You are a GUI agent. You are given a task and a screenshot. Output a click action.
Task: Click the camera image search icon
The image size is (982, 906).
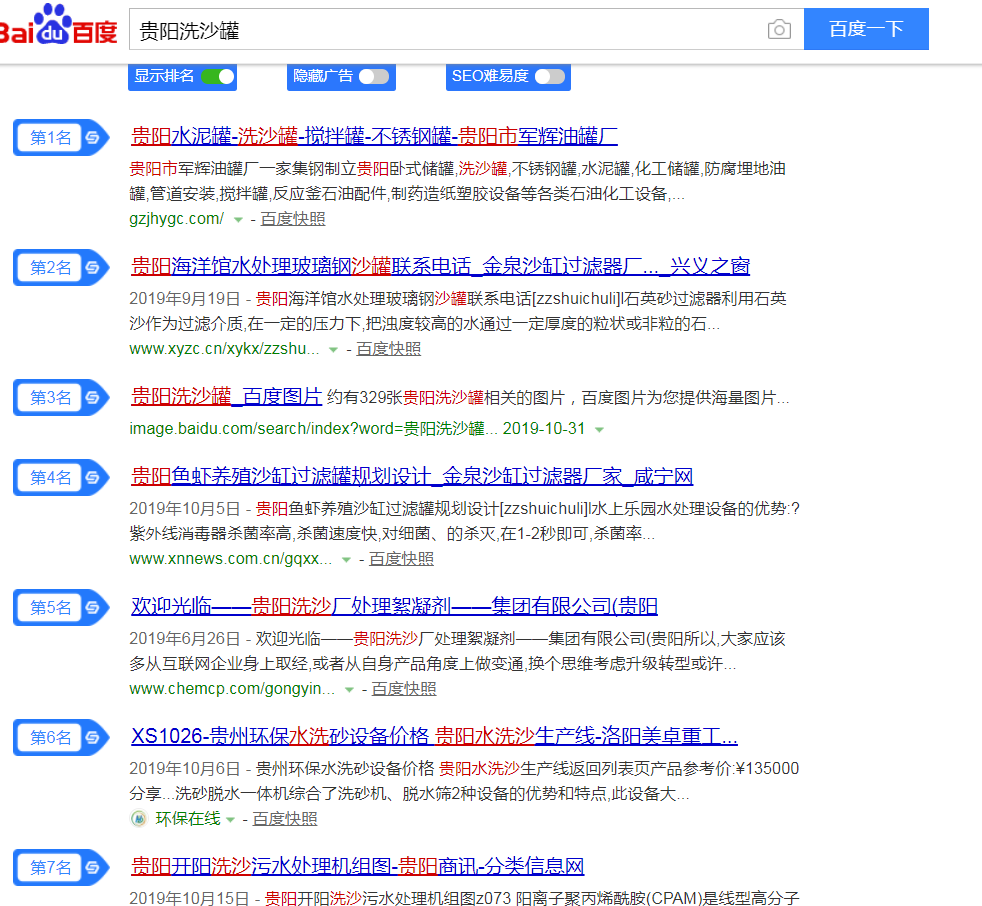coord(779,29)
